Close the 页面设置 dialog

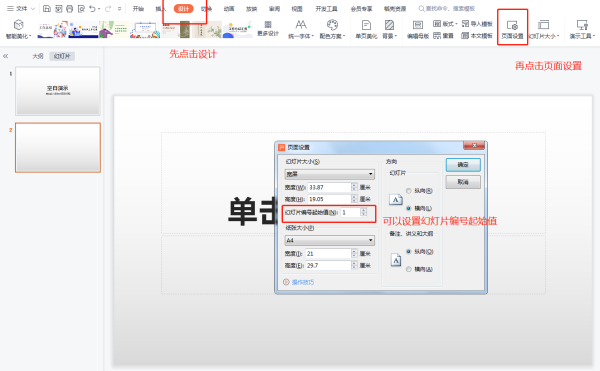click(x=474, y=145)
